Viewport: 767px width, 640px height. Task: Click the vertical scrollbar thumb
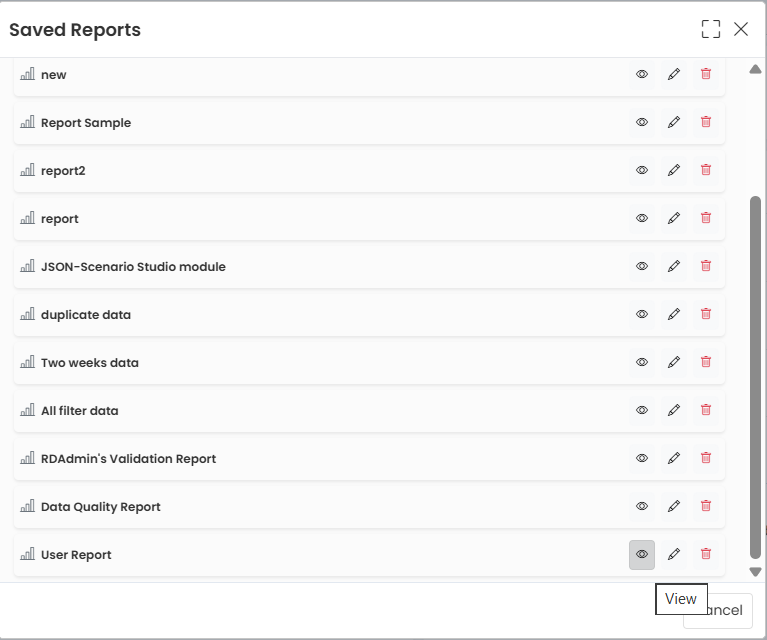[755, 377]
